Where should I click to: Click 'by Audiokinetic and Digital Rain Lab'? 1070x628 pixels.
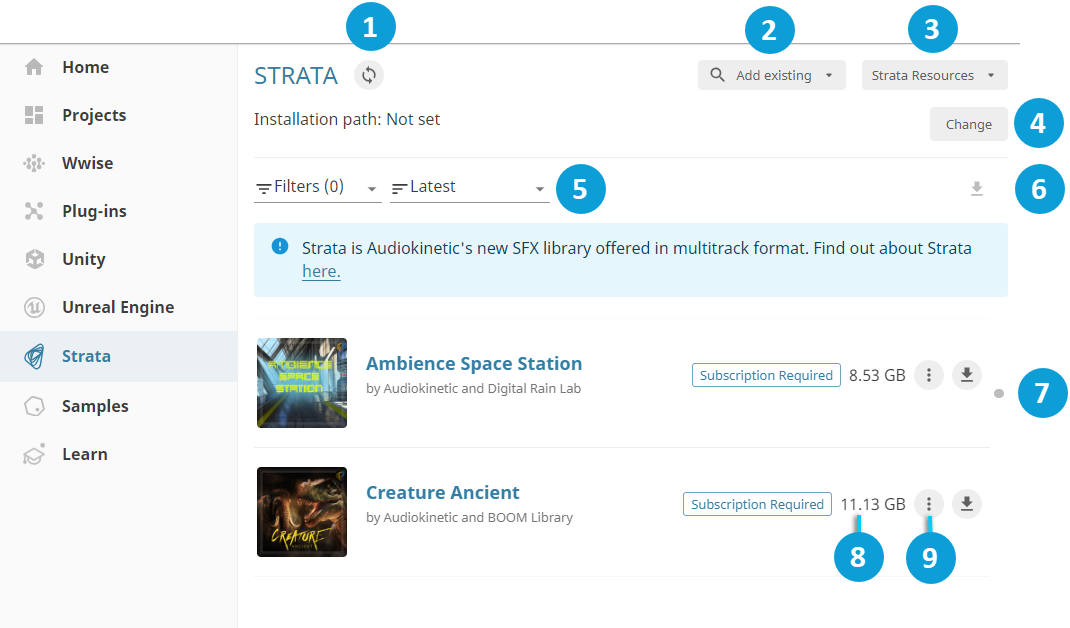(474, 388)
